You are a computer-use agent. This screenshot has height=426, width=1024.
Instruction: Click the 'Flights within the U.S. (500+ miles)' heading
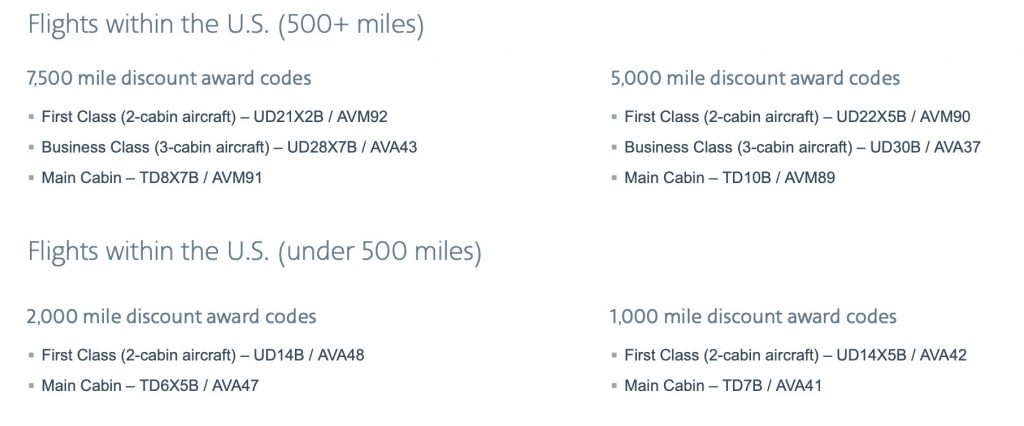coord(225,25)
